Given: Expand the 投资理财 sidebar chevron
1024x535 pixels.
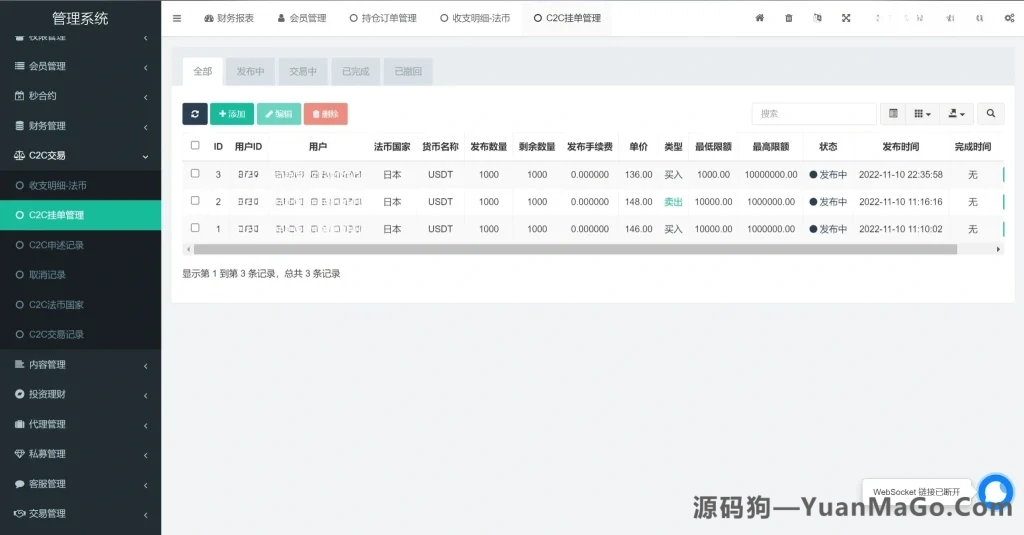Looking at the screenshot, I should coord(146,395).
